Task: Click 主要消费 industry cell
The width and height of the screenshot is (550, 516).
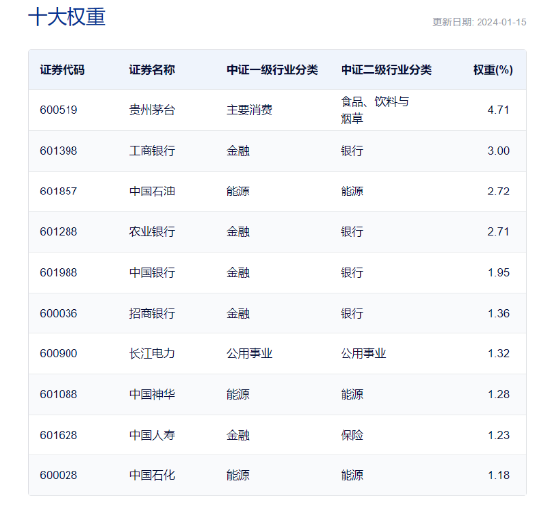Action: coord(249,110)
